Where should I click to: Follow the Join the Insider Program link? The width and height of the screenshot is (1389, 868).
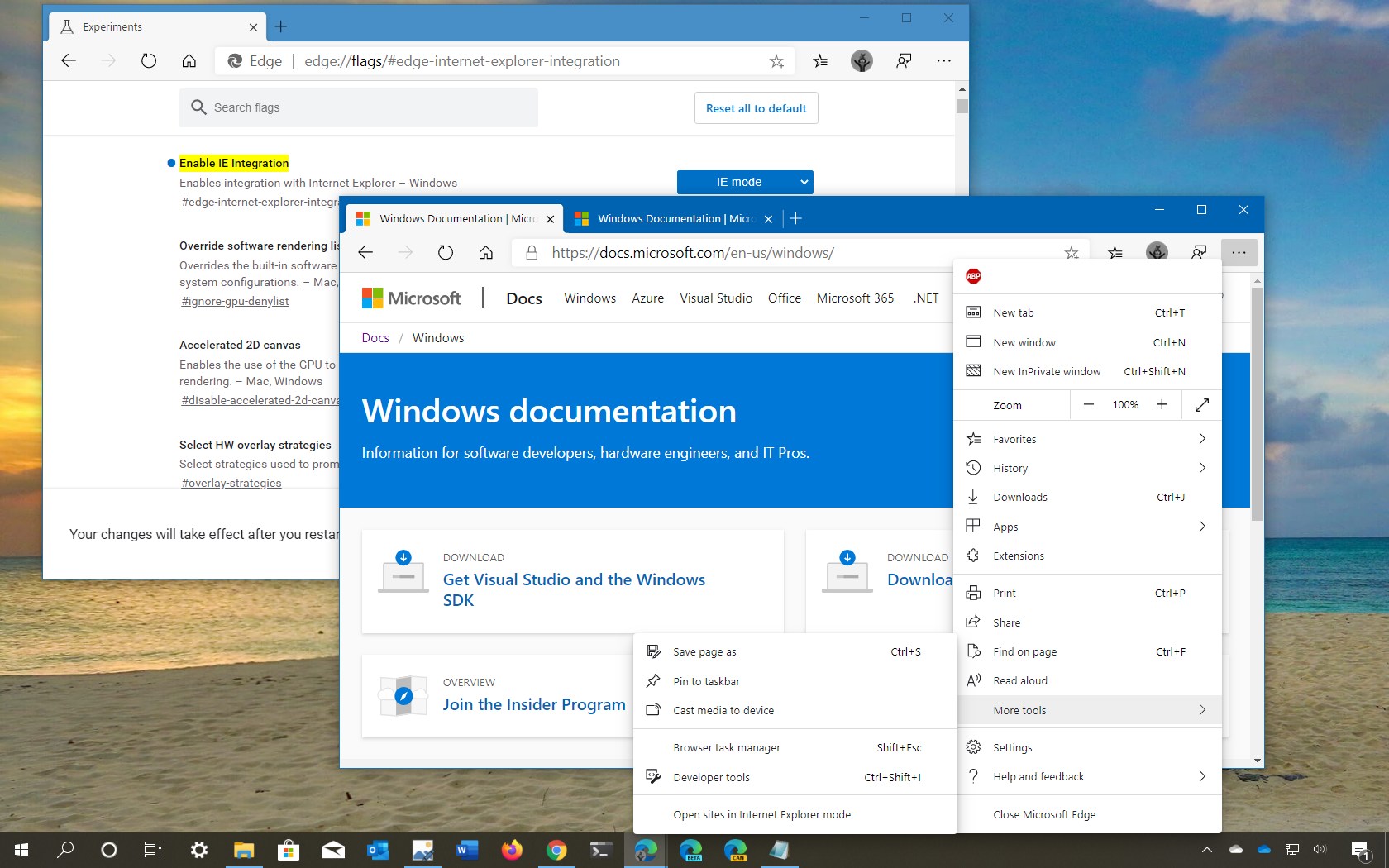tap(532, 704)
